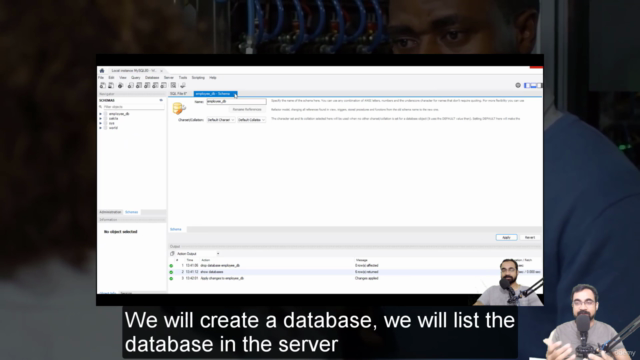Open the object inspector toolbar icon

[x=120, y=85]
